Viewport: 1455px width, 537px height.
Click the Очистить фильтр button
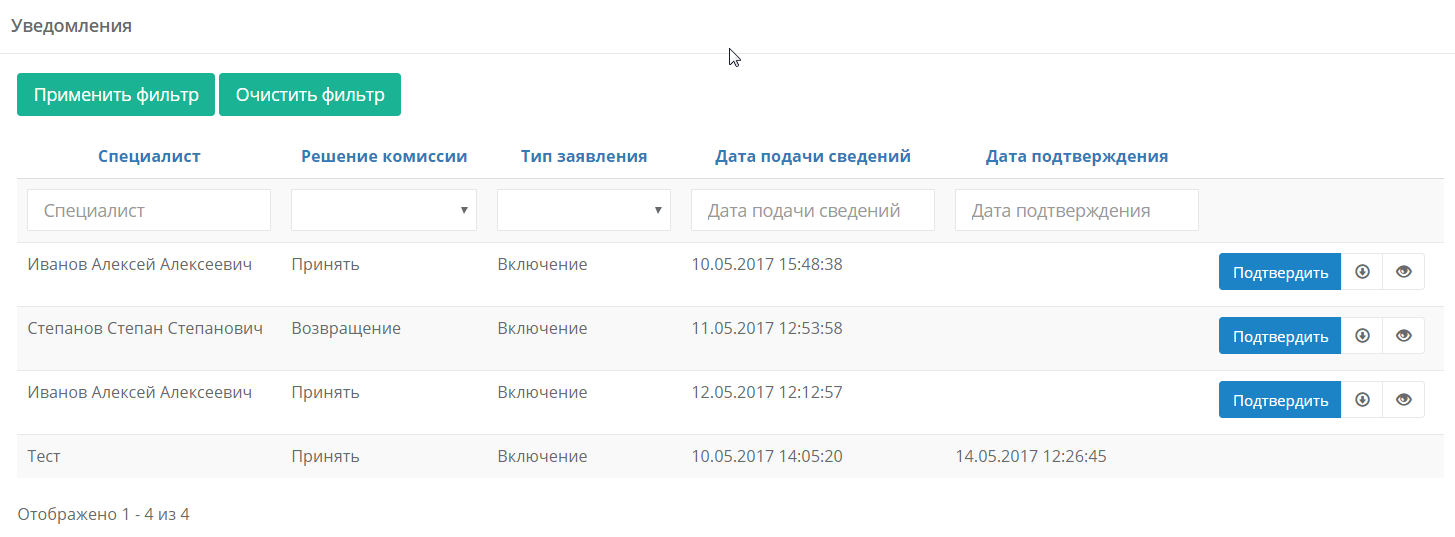pyautogui.click(x=310, y=95)
